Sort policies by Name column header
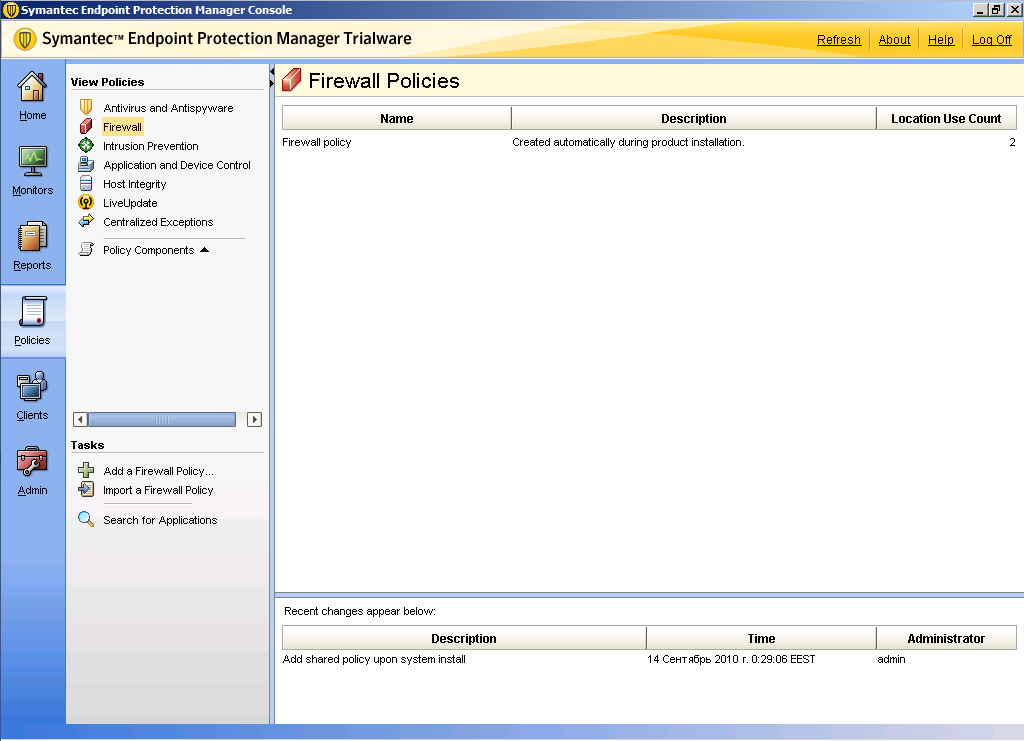The image size is (1024, 741). pyautogui.click(x=396, y=118)
